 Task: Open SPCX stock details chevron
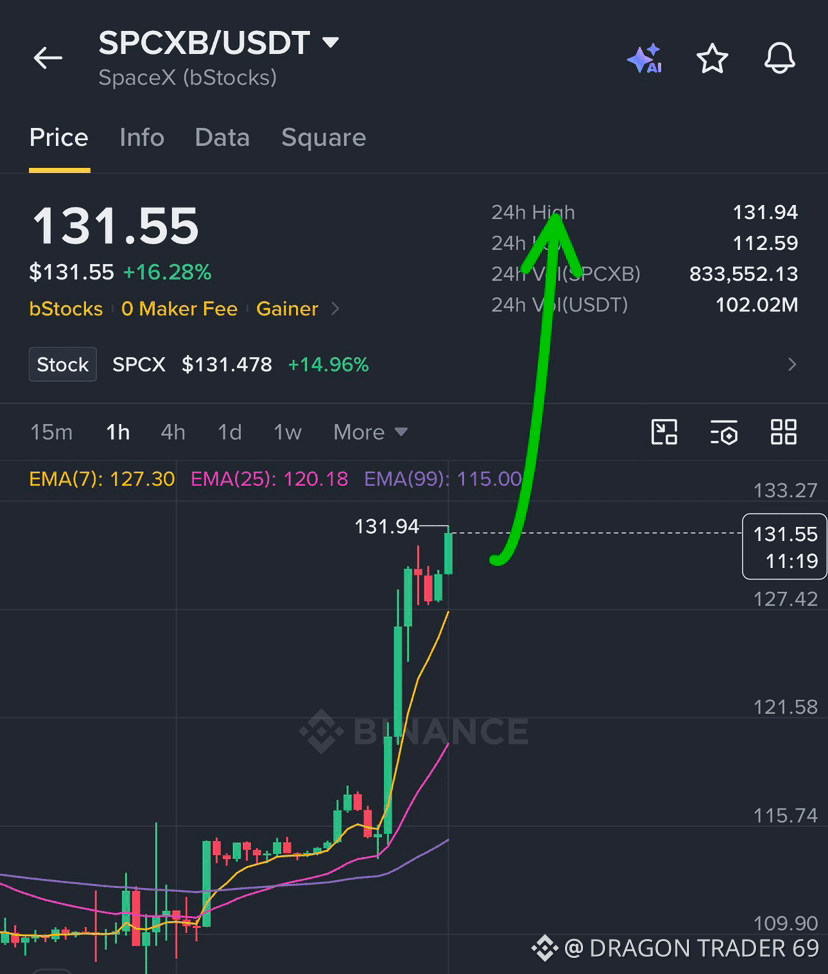click(792, 364)
